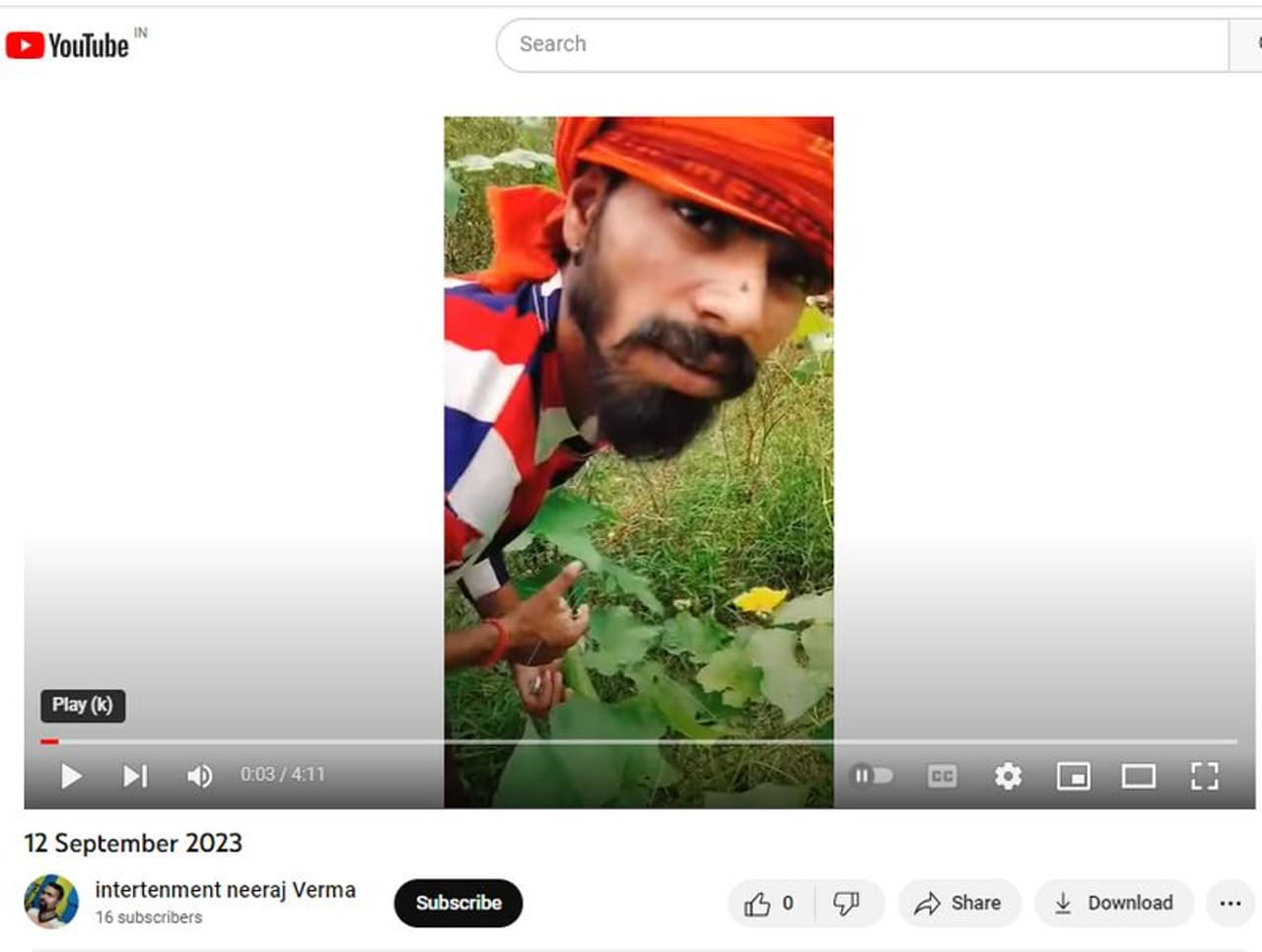Screen dimensions: 1262x952
Task: Subscribe to intertenment neeraj Verma channel
Action: click(x=457, y=903)
